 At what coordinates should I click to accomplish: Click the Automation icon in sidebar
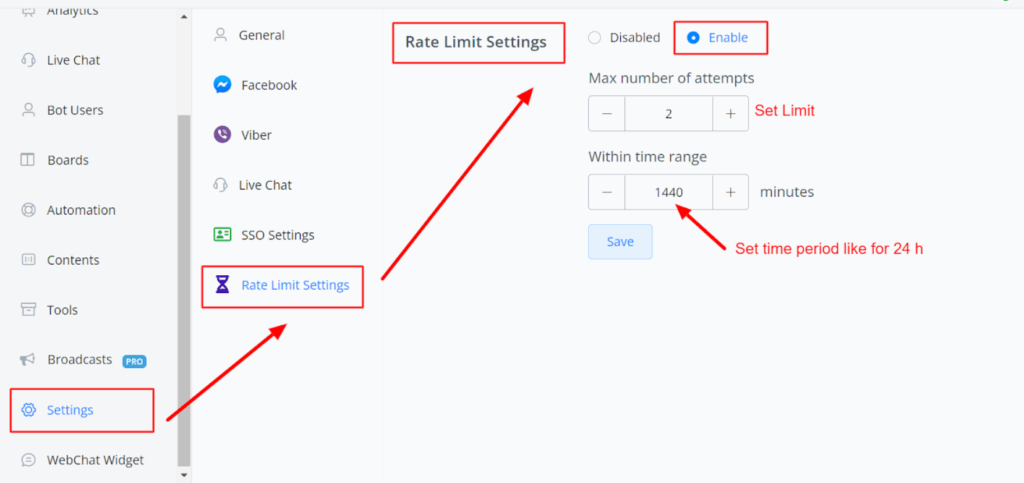(x=29, y=210)
